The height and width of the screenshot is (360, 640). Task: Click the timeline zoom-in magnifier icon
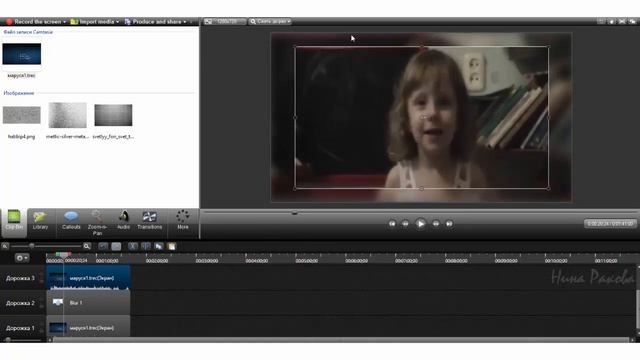(x=87, y=246)
